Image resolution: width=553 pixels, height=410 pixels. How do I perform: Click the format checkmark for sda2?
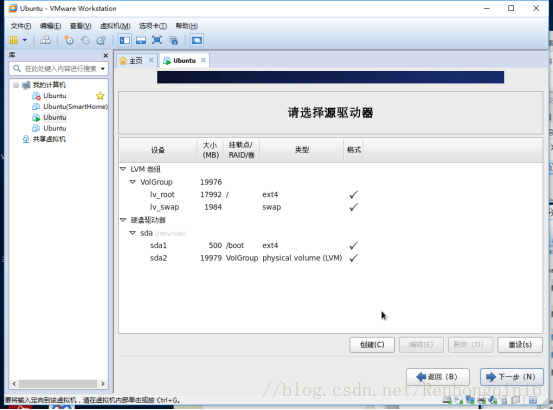pyautogui.click(x=353, y=258)
